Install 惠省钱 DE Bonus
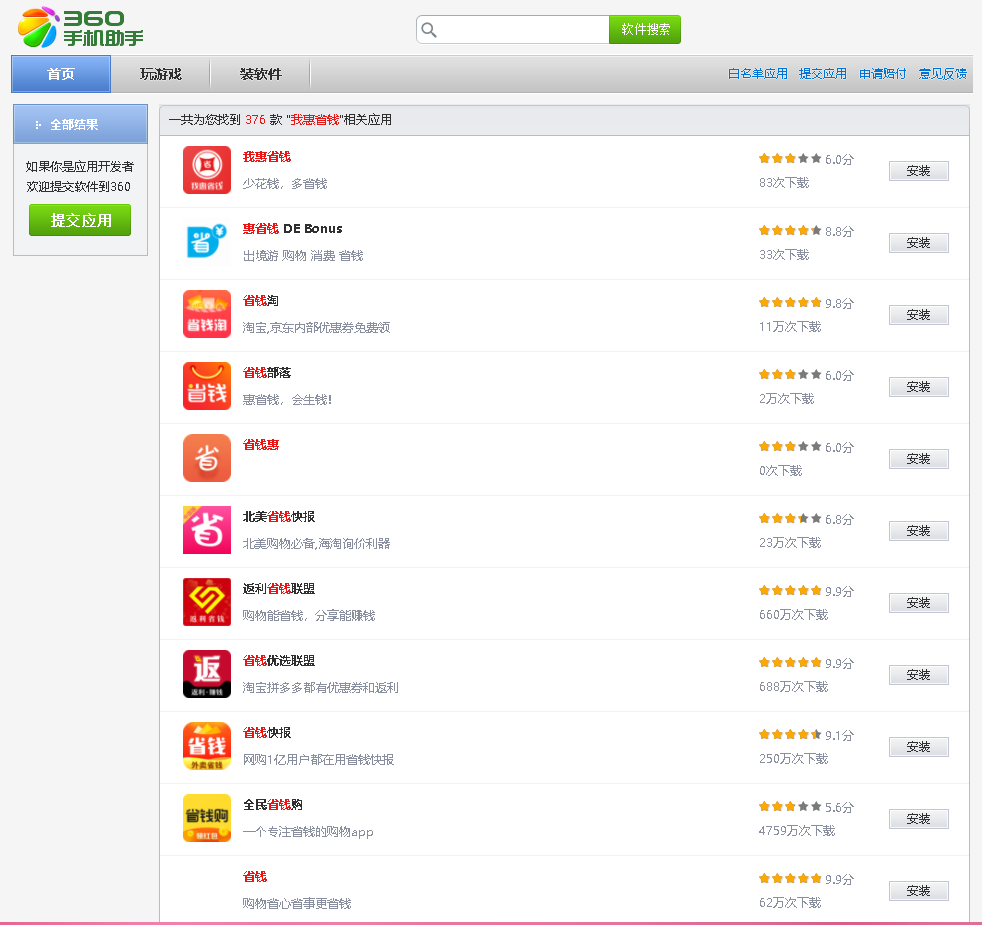This screenshot has width=982, height=925. 918,242
